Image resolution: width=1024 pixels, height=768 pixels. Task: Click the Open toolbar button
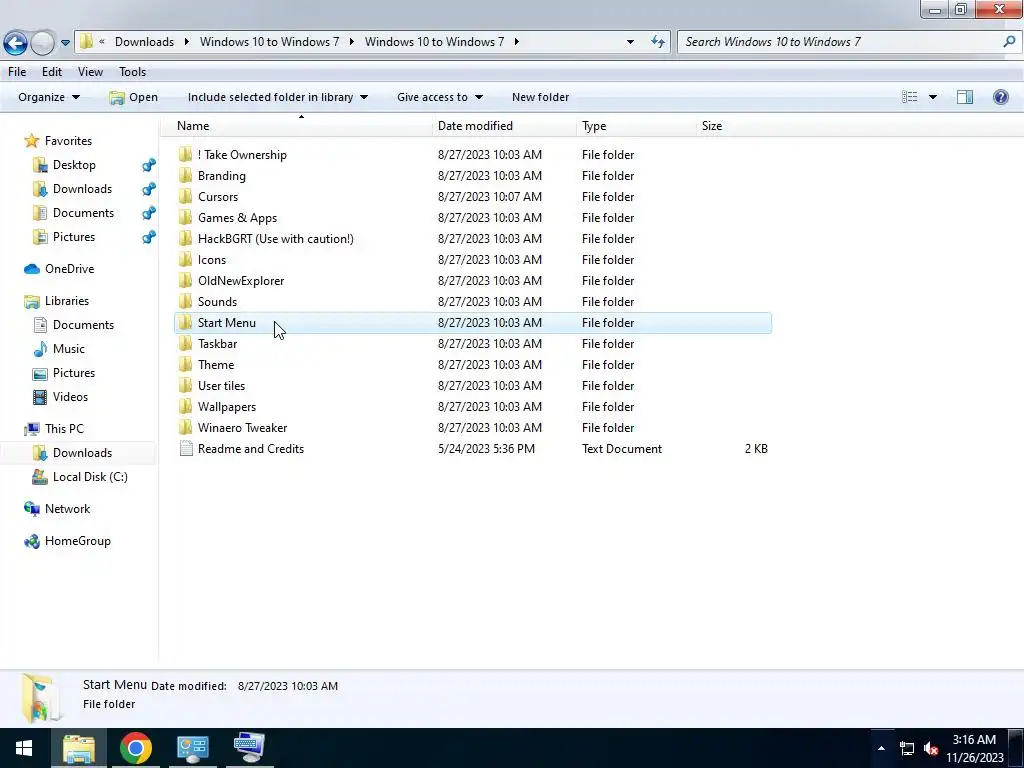pos(134,97)
